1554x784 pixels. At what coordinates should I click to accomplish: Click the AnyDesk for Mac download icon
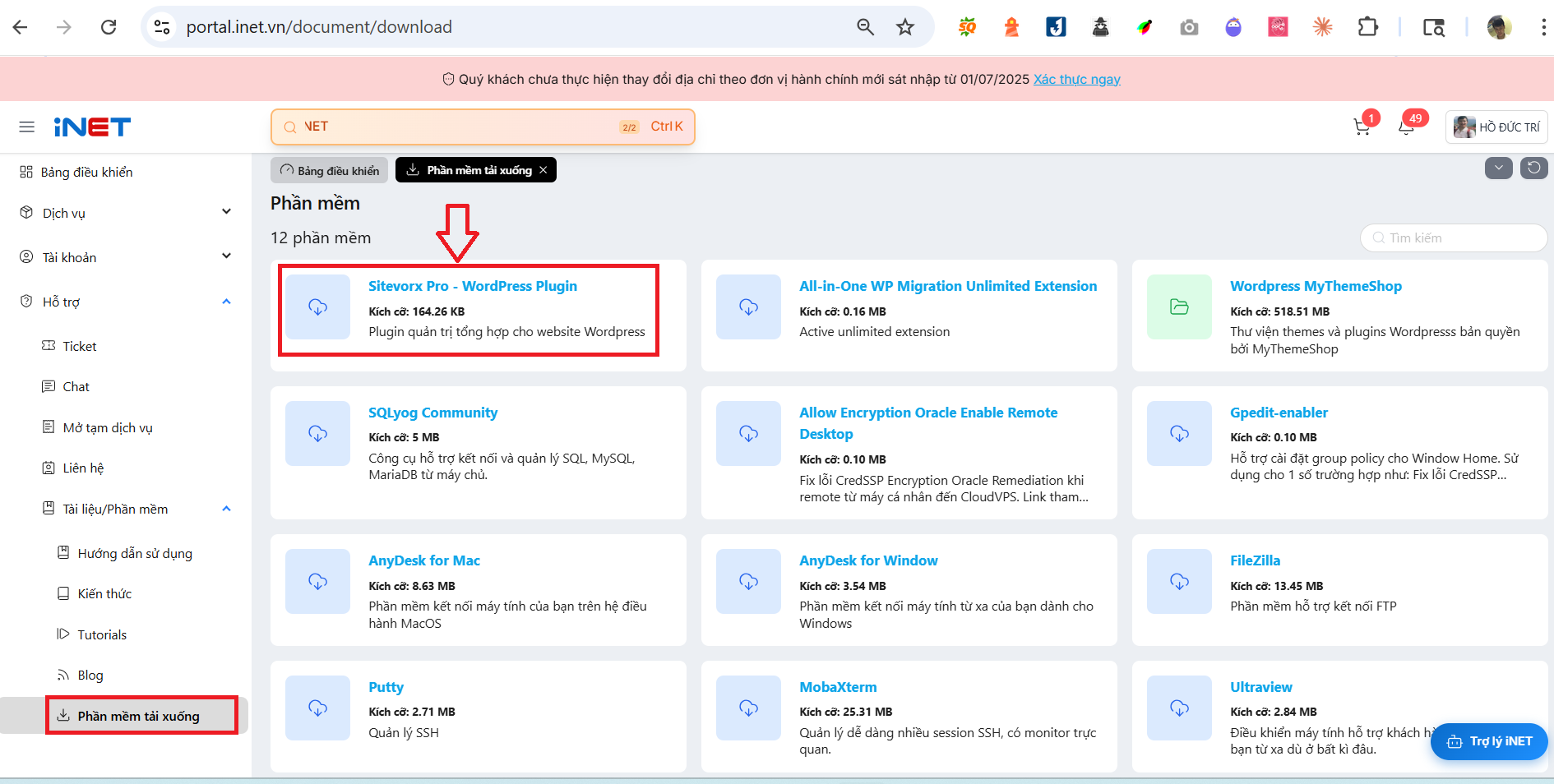(x=318, y=582)
